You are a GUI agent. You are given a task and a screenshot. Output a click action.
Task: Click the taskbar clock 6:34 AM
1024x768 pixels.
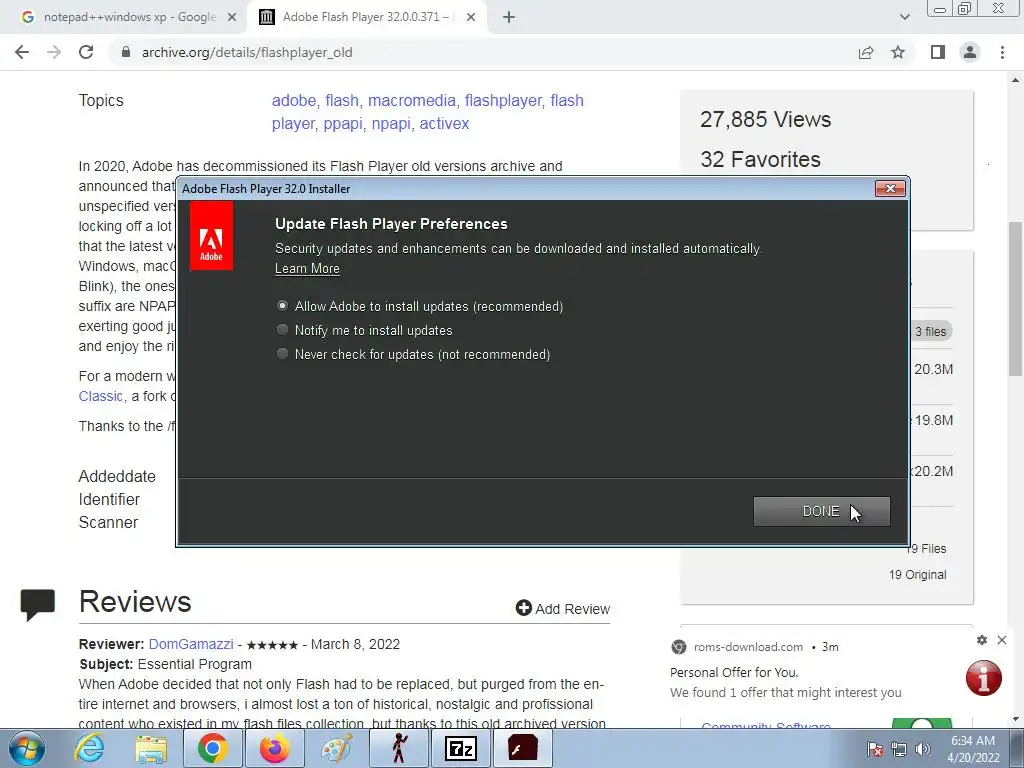point(973,741)
